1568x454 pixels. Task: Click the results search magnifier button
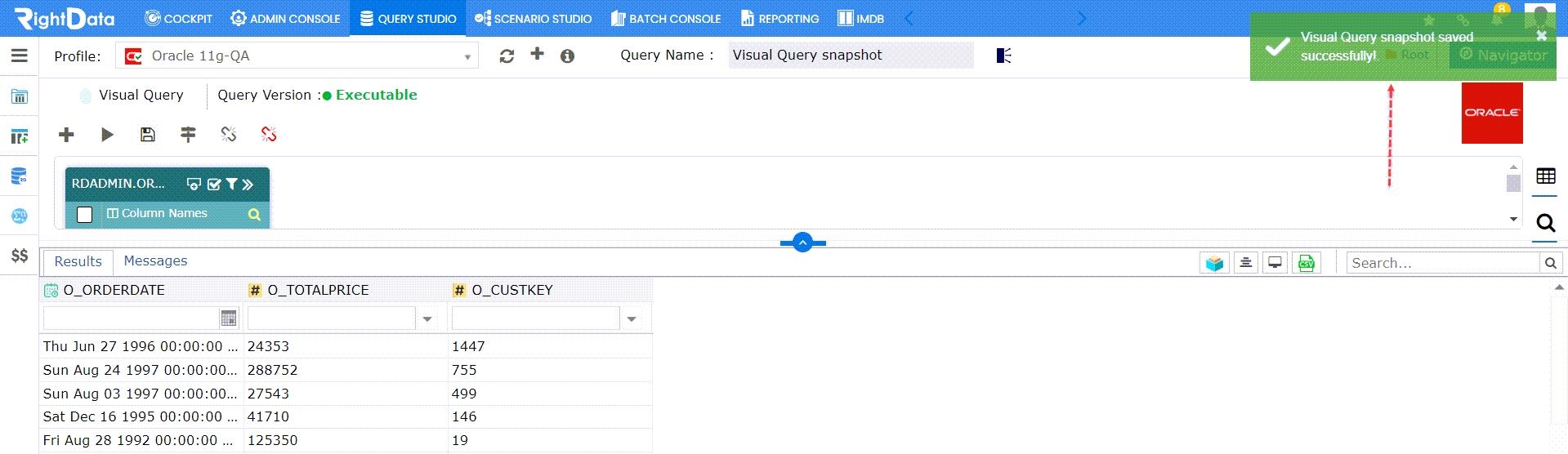1550,263
